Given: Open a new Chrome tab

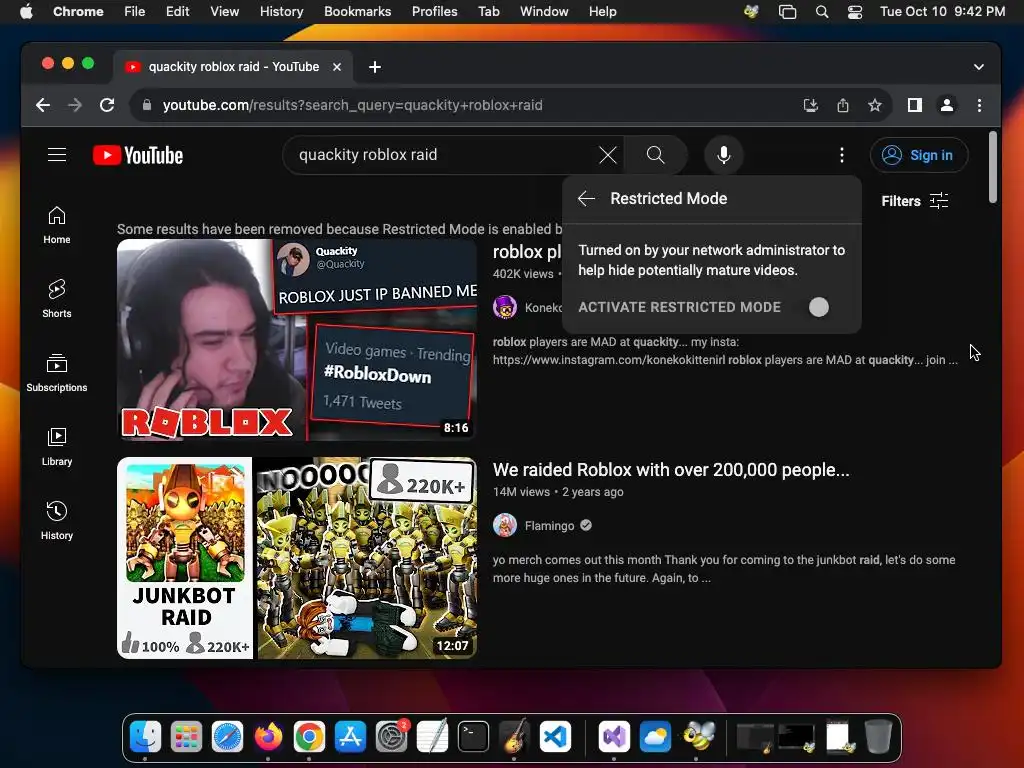Looking at the screenshot, I should pyautogui.click(x=375, y=67).
